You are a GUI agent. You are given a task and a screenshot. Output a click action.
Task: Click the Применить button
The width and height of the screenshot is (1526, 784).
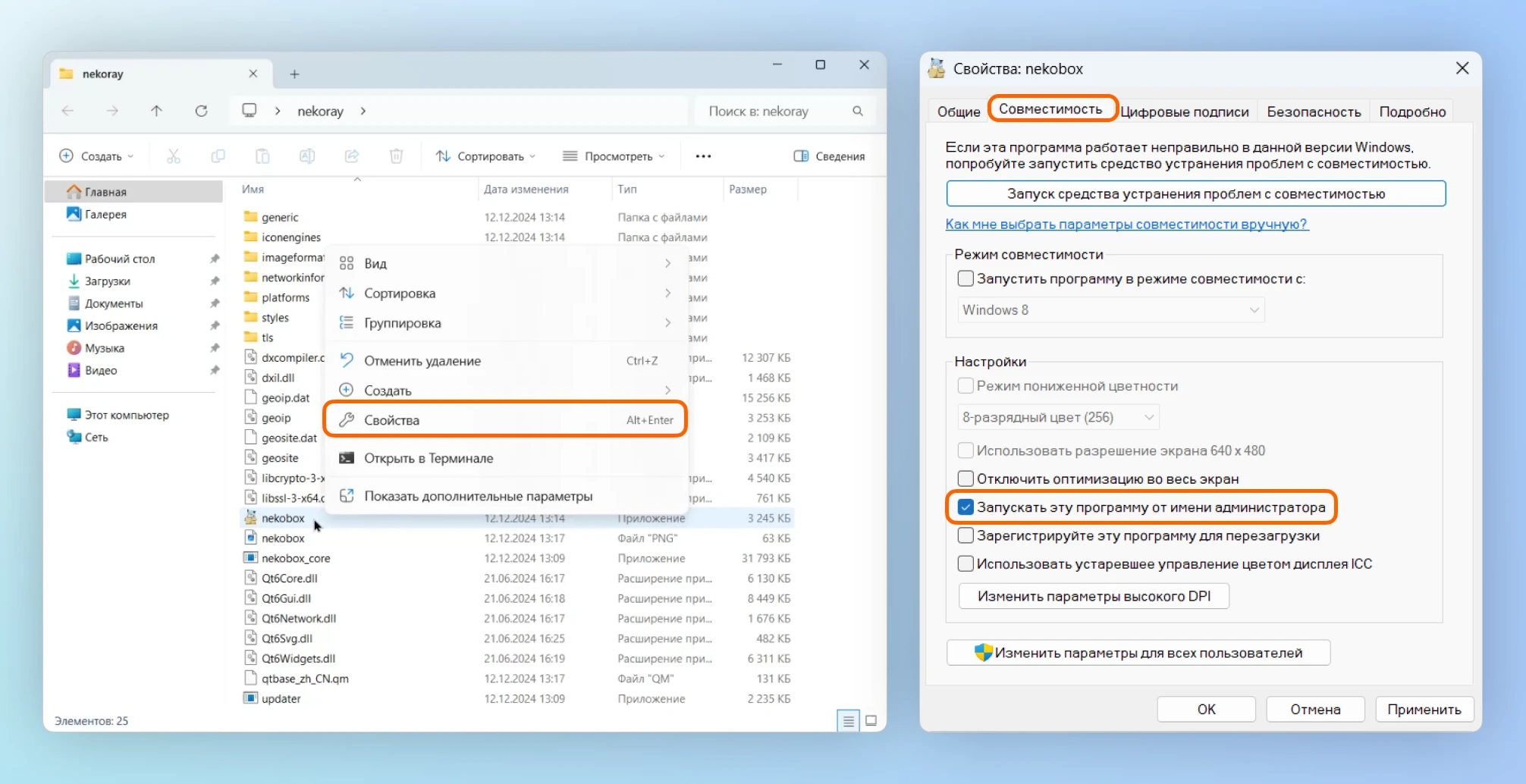1424,709
